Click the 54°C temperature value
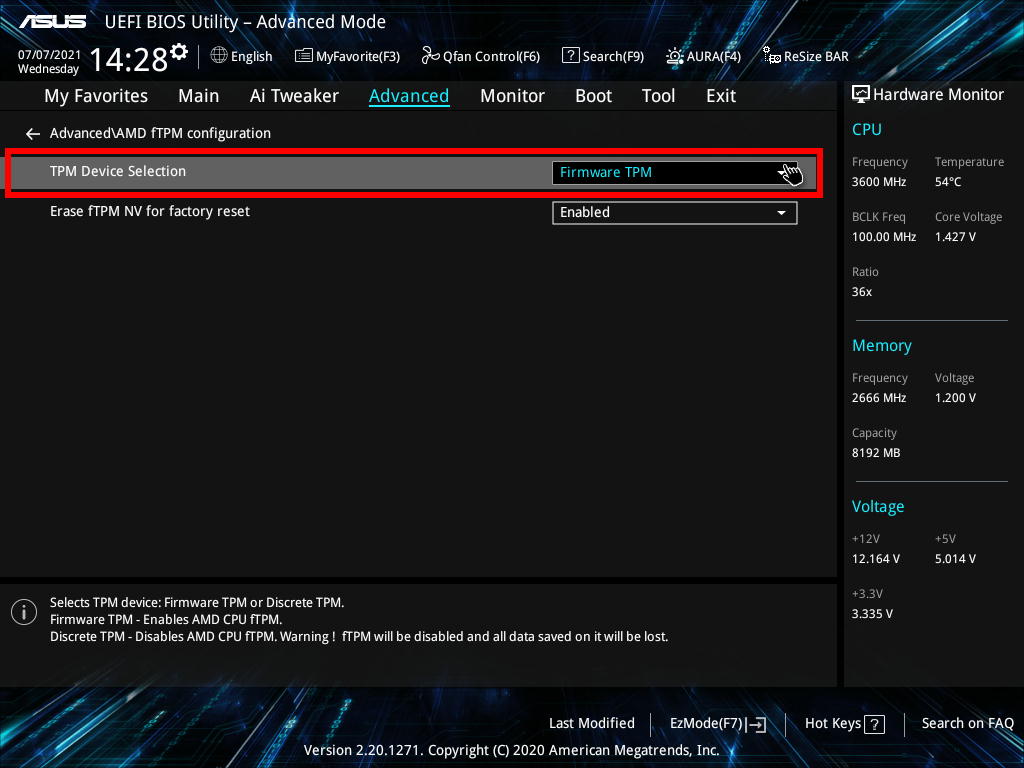 point(948,182)
